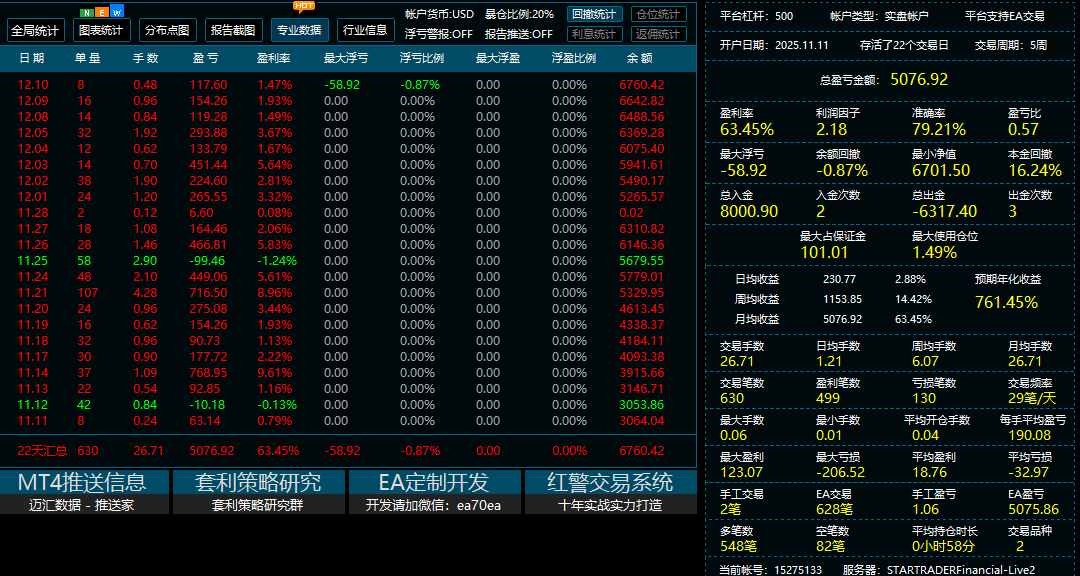Image resolution: width=1080 pixels, height=576 pixels.
Task: Click the 浮盈比例 column header
Action: point(574,59)
